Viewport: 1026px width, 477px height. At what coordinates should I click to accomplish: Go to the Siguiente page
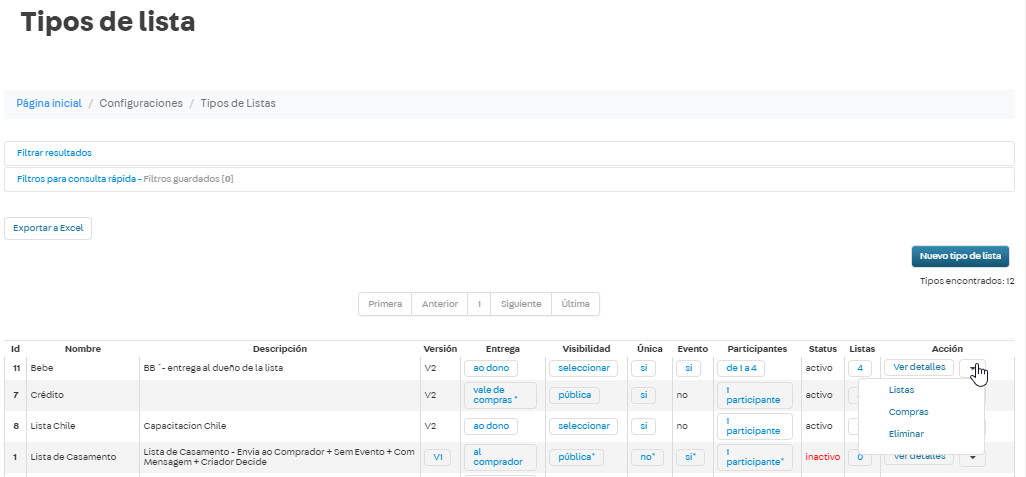tap(521, 304)
